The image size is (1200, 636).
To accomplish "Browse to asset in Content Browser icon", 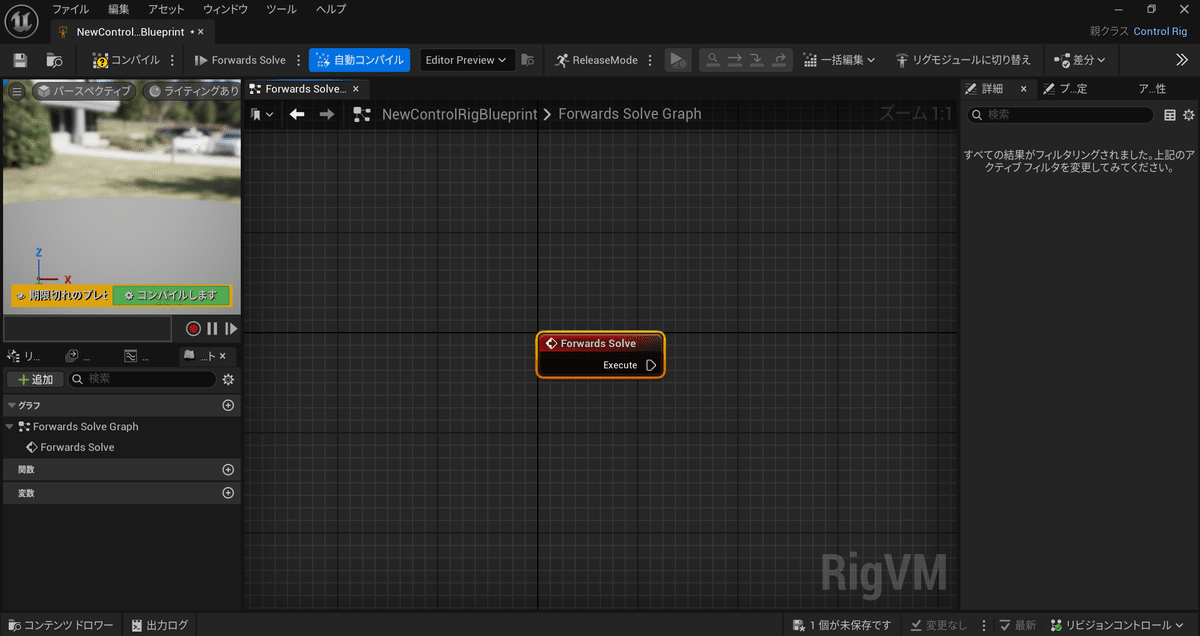I will coord(54,60).
